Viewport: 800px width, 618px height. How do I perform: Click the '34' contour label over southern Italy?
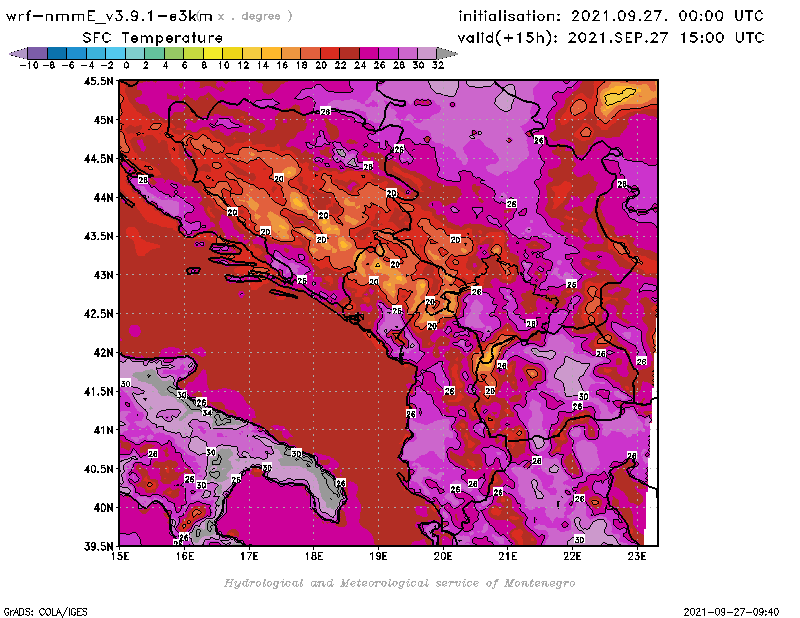pyautogui.click(x=207, y=412)
